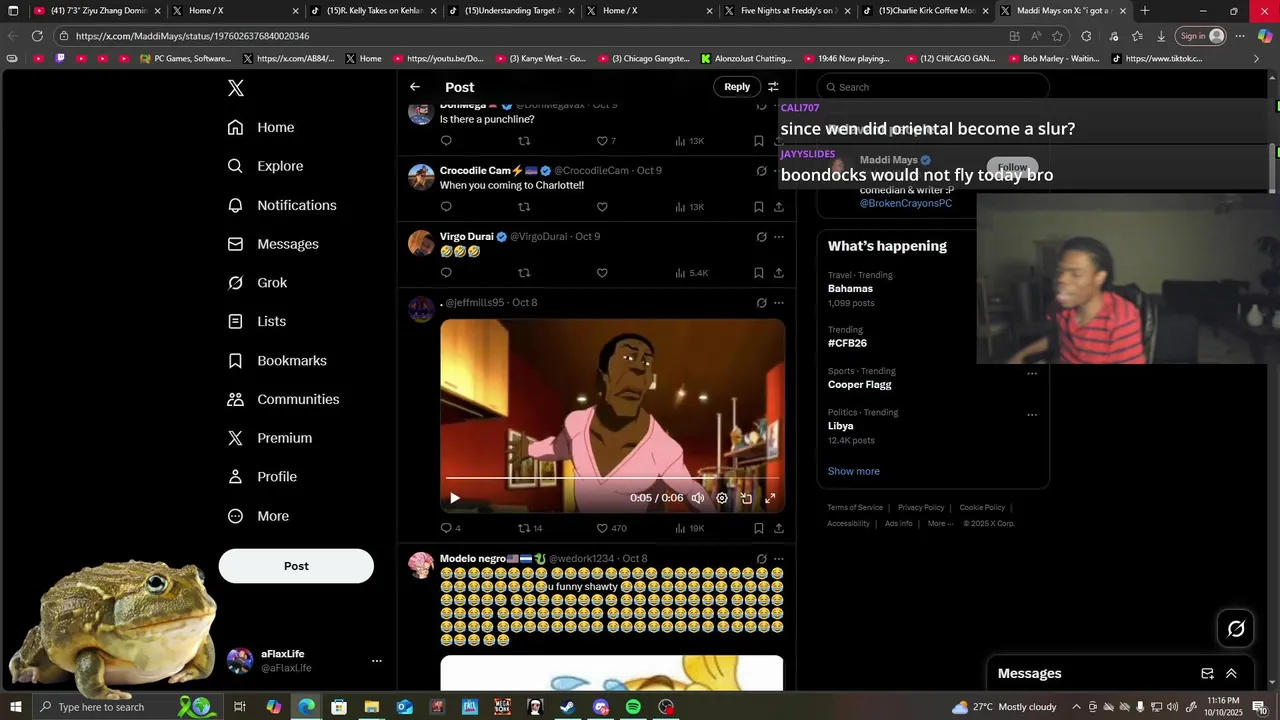This screenshot has width=1280, height=720.
Task: Open Profile in X sidebar
Action: pos(262,477)
